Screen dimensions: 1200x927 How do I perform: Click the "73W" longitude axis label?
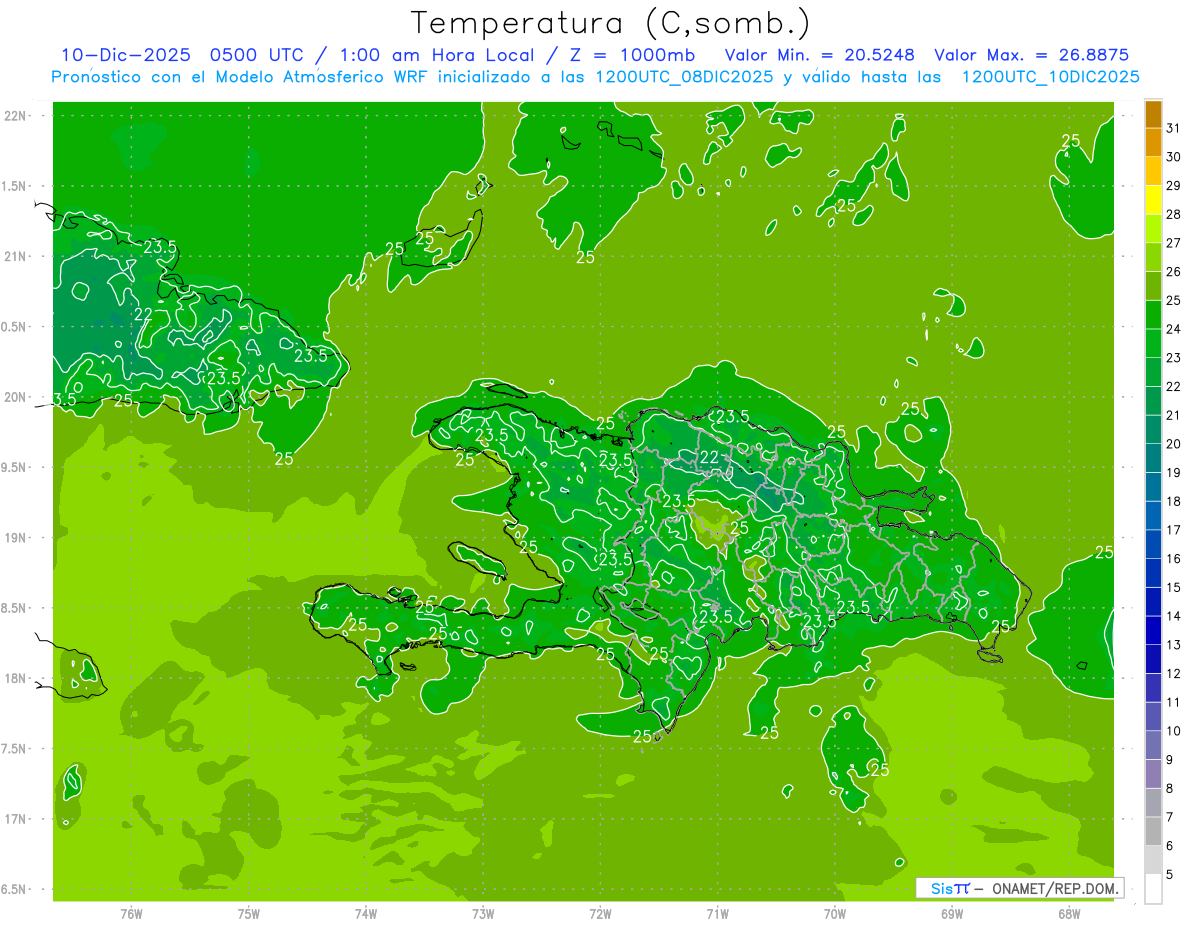(x=483, y=913)
